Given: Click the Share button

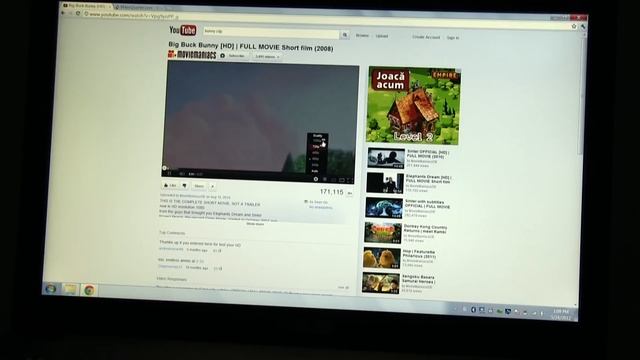Looking at the screenshot, I should 199,187.
